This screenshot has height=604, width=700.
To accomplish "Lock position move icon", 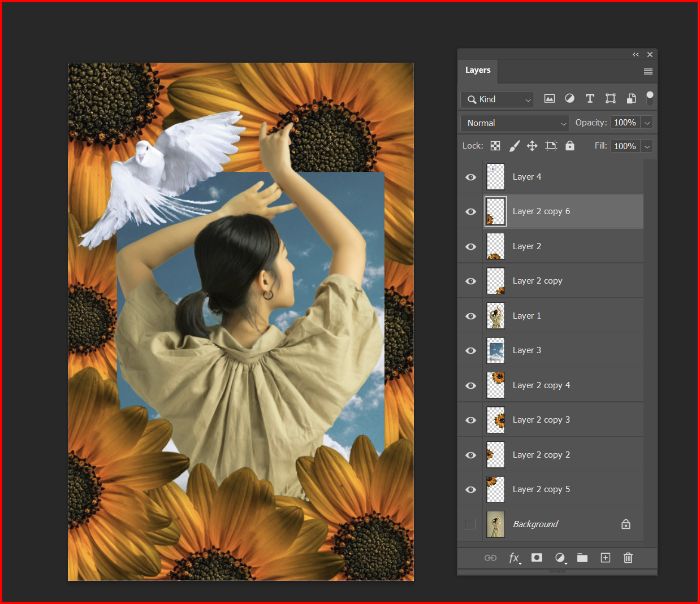I will point(532,146).
